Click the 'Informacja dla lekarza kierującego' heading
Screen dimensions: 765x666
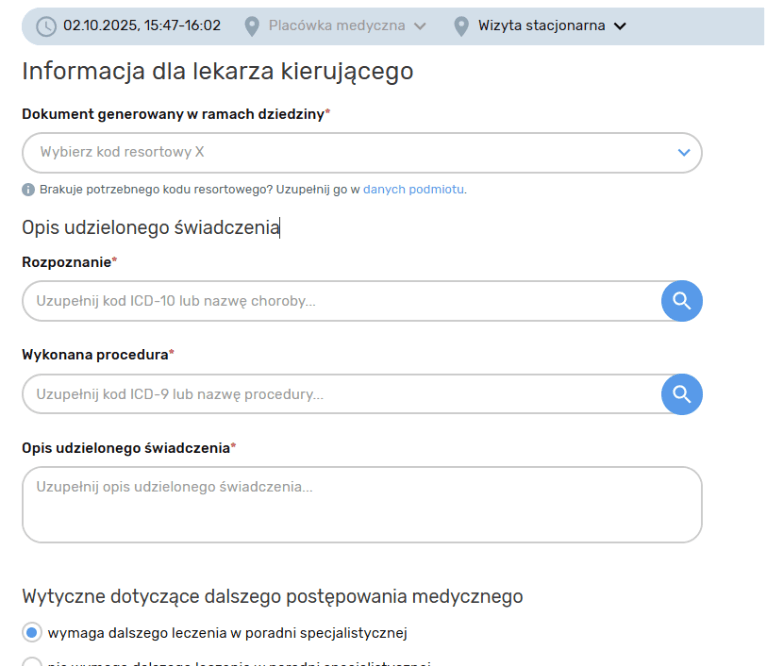(217, 72)
